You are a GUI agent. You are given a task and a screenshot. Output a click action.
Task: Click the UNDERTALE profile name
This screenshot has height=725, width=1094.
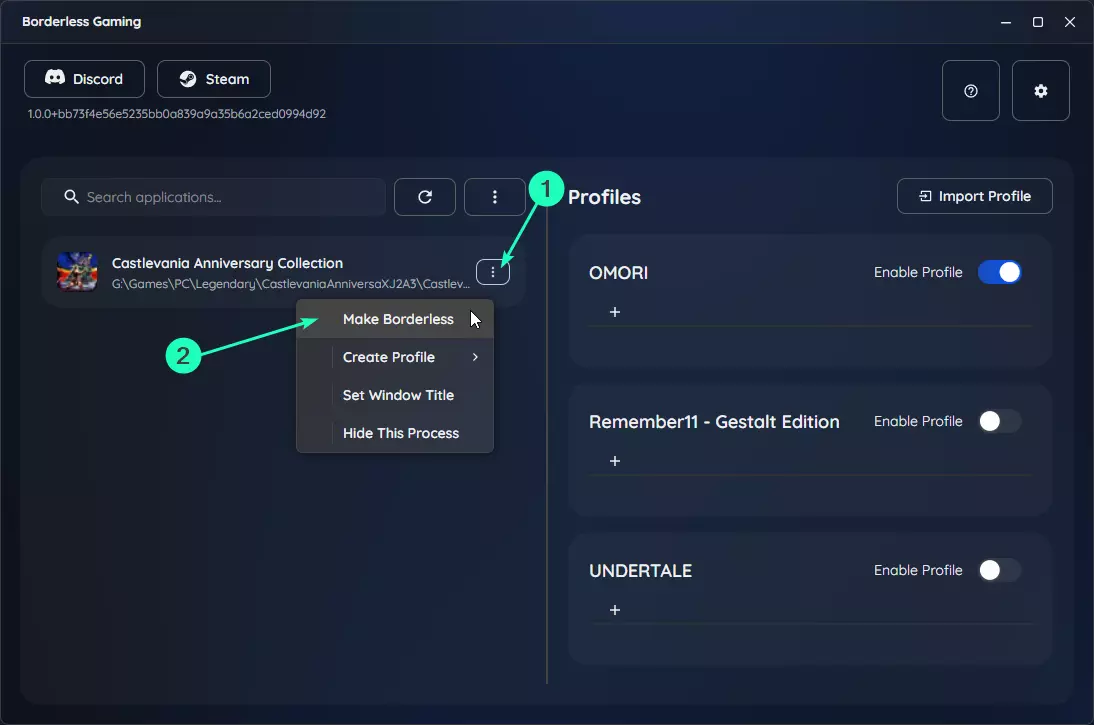click(x=640, y=571)
